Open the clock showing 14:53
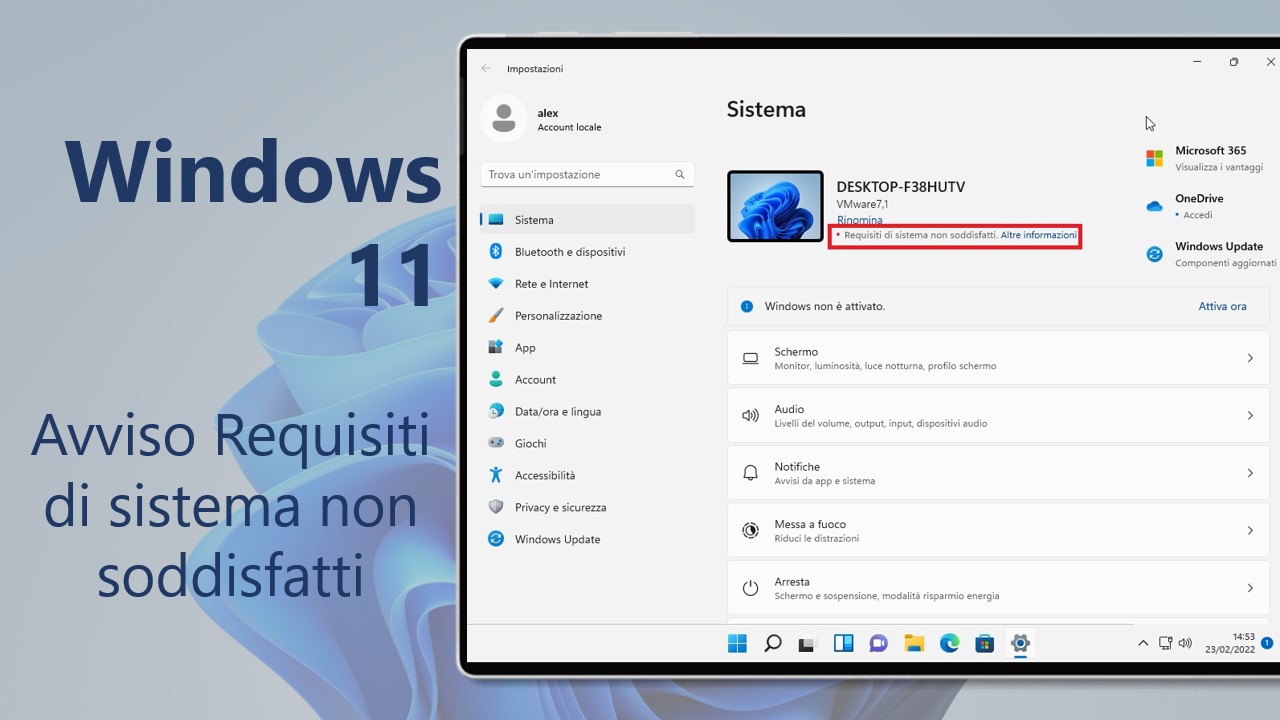The width and height of the screenshot is (1280, 720). 1229,643
